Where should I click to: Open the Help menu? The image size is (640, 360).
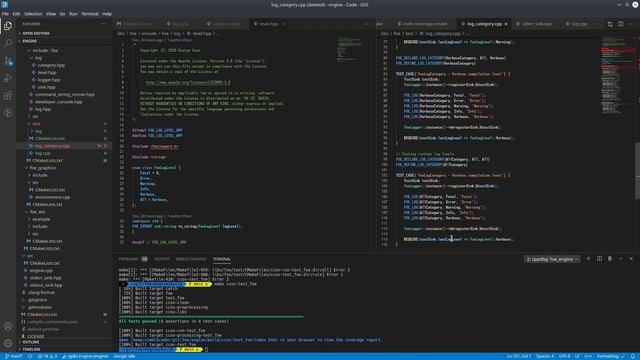(x=107, y=14)
